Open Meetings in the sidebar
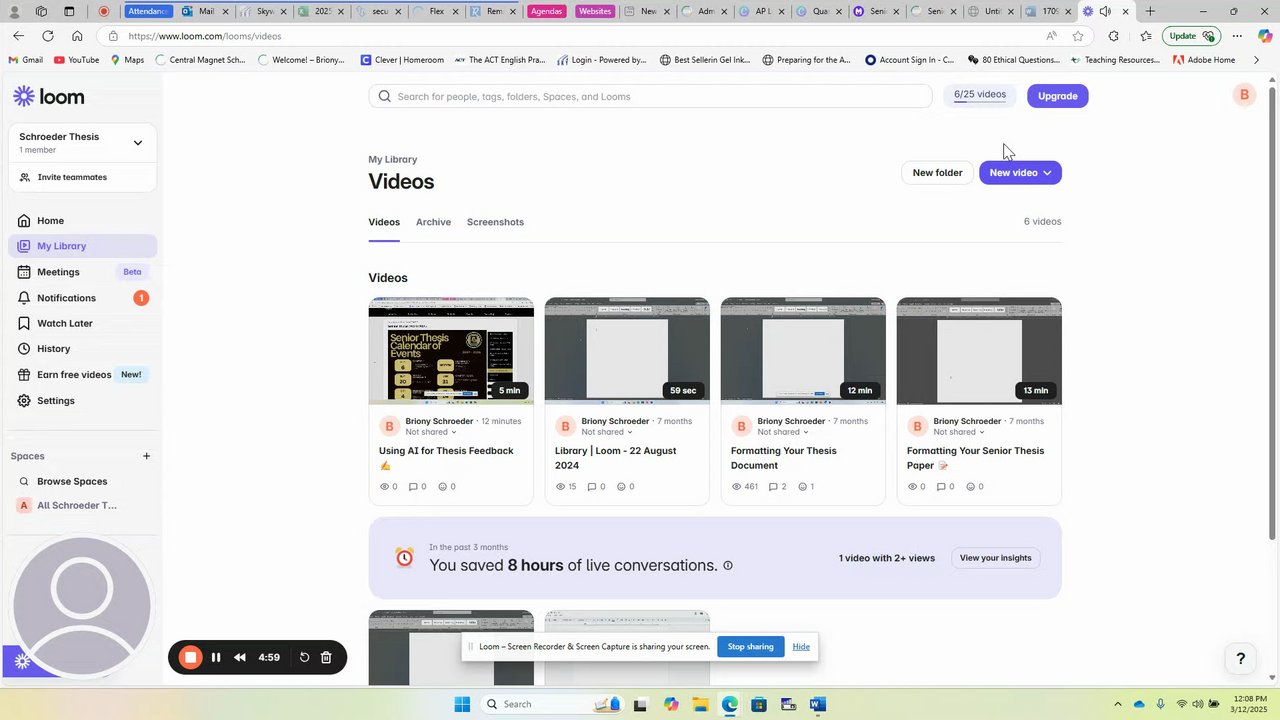 (83, 272)
